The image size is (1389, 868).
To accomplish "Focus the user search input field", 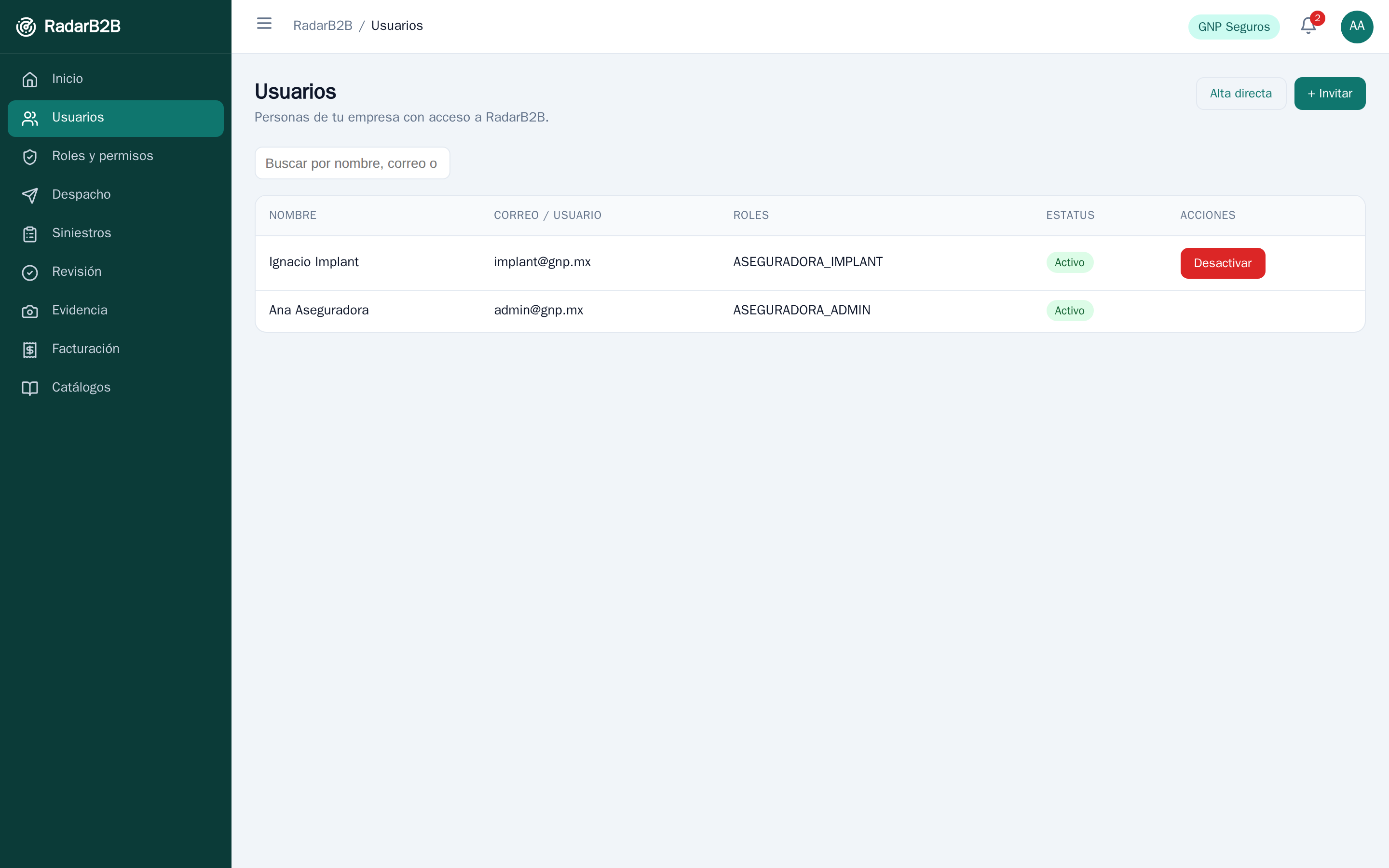I will click(x=353, y=163).
